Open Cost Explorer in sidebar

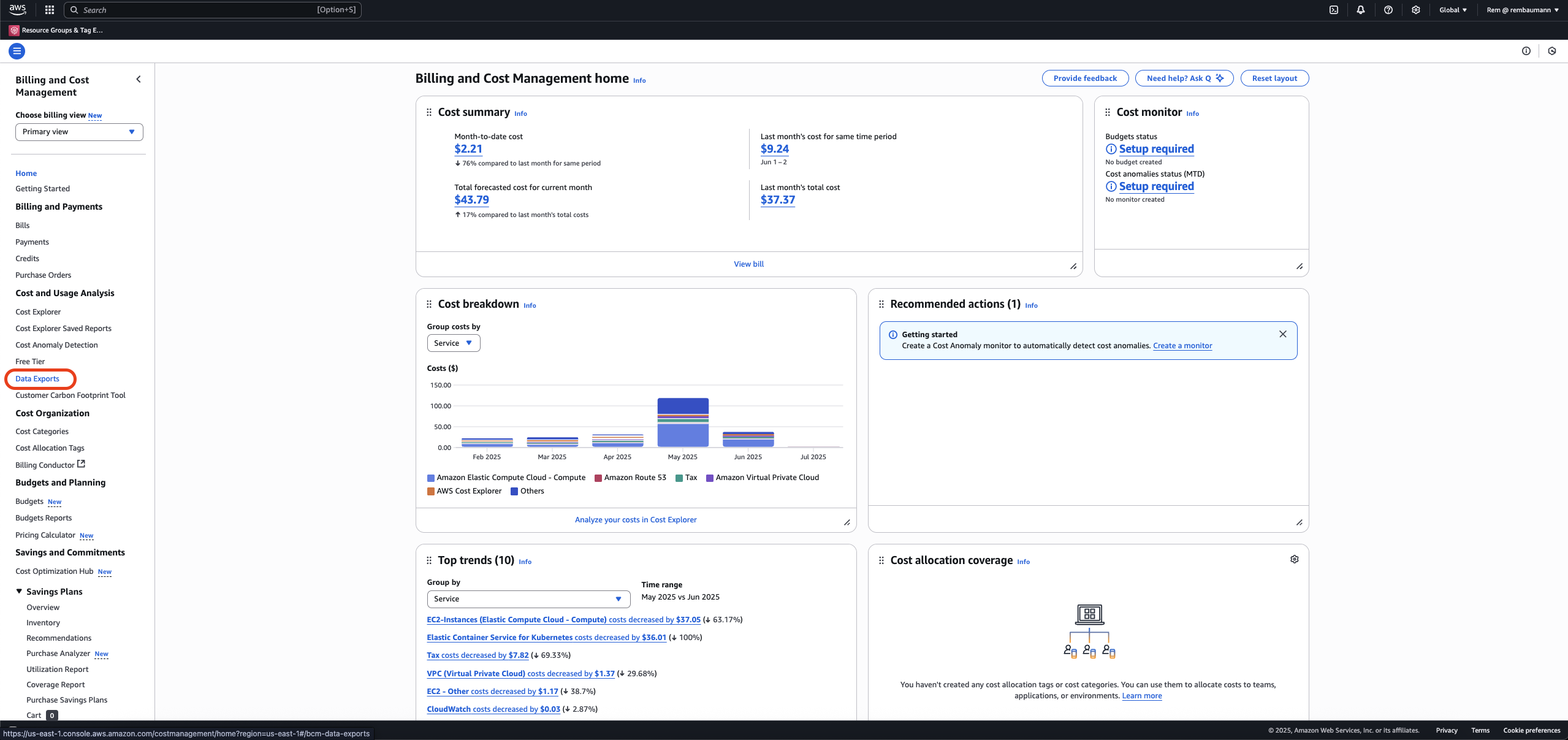(x=38, y=312)
